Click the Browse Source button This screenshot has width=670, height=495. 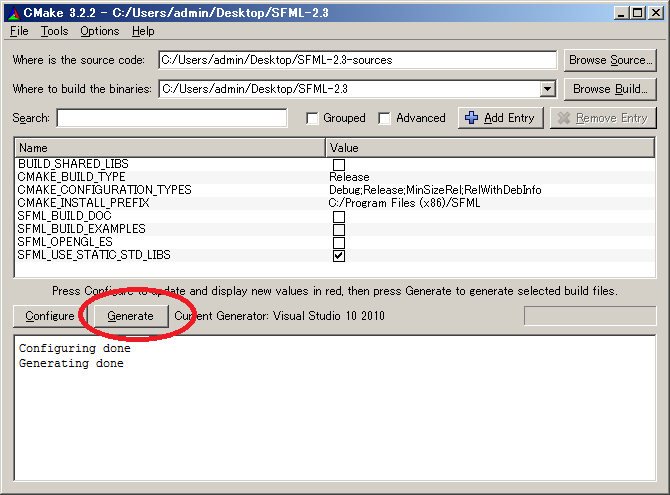[610, 60]
